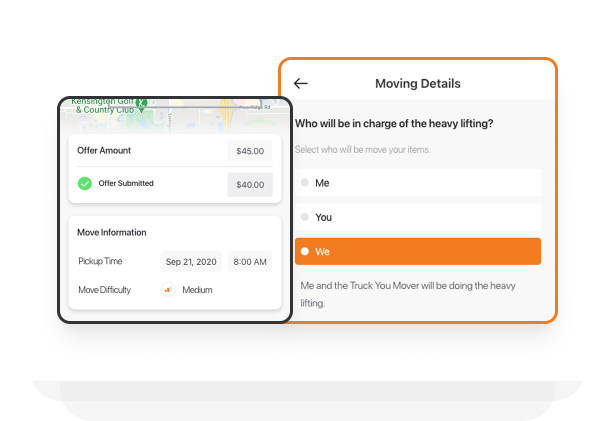Click the Moving Details header title
Viewport: 615px width, 421px height.
click(x=417, y=84)
